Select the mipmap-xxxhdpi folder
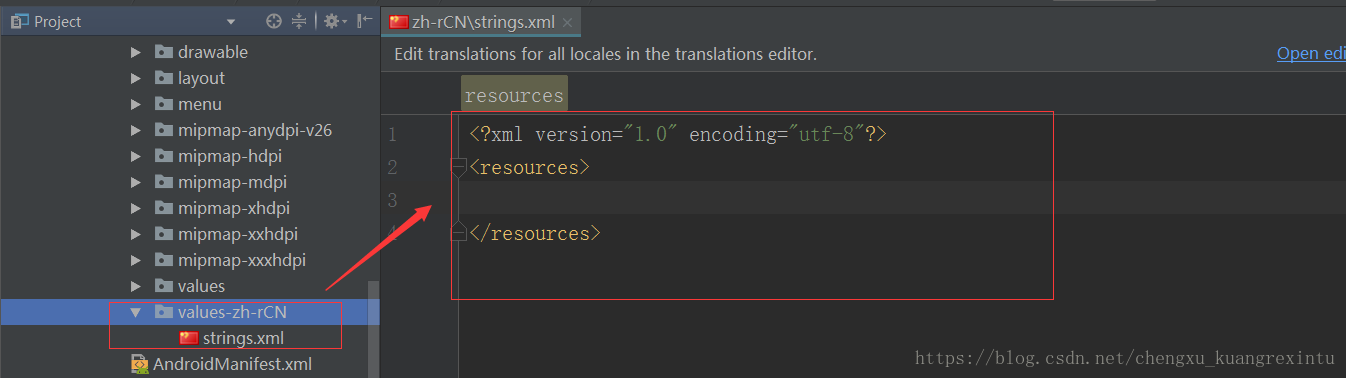The height and width of the screenshot is (378, 1346). tap(242, 260)
